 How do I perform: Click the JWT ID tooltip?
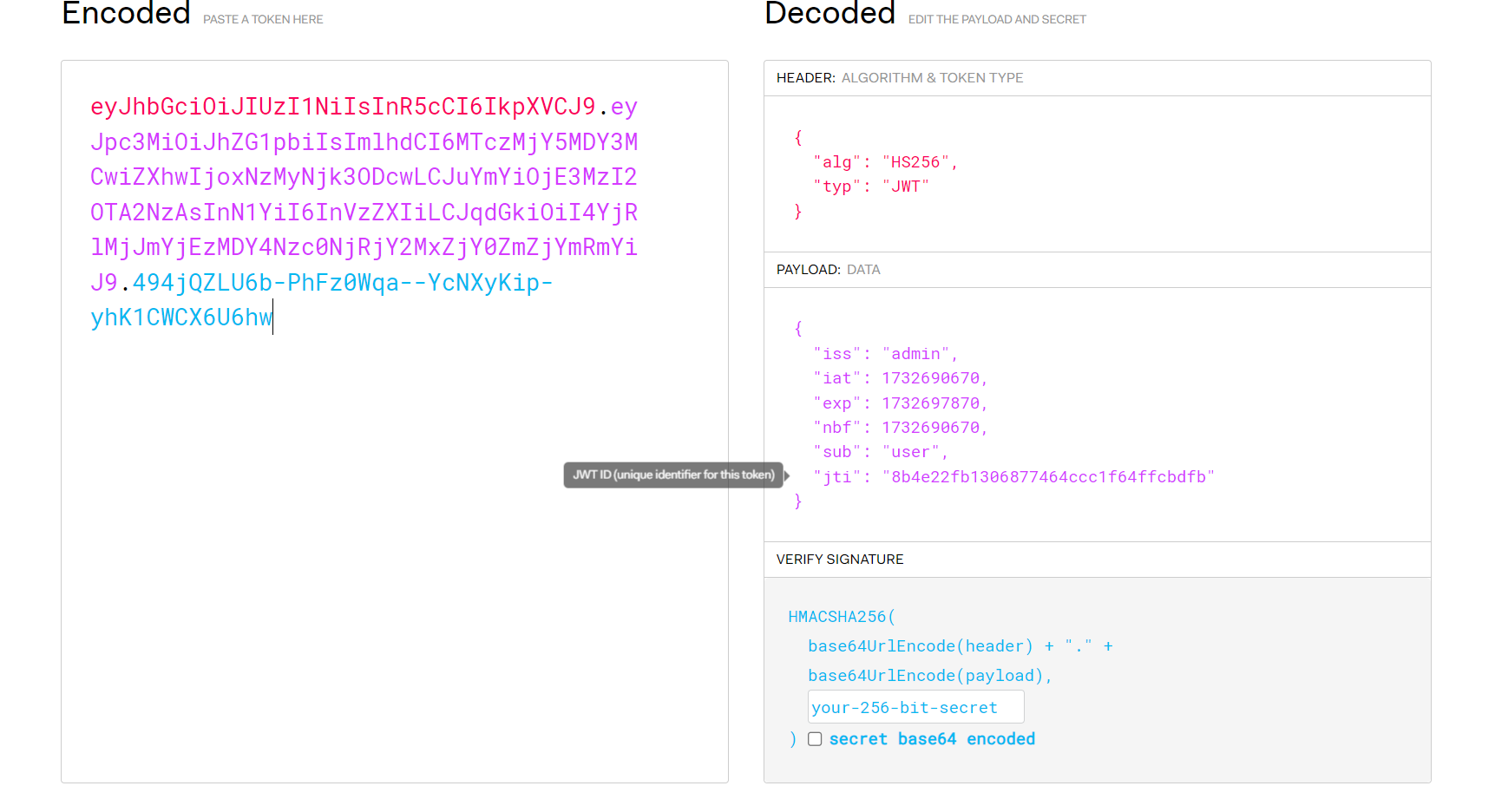[673, 475]
